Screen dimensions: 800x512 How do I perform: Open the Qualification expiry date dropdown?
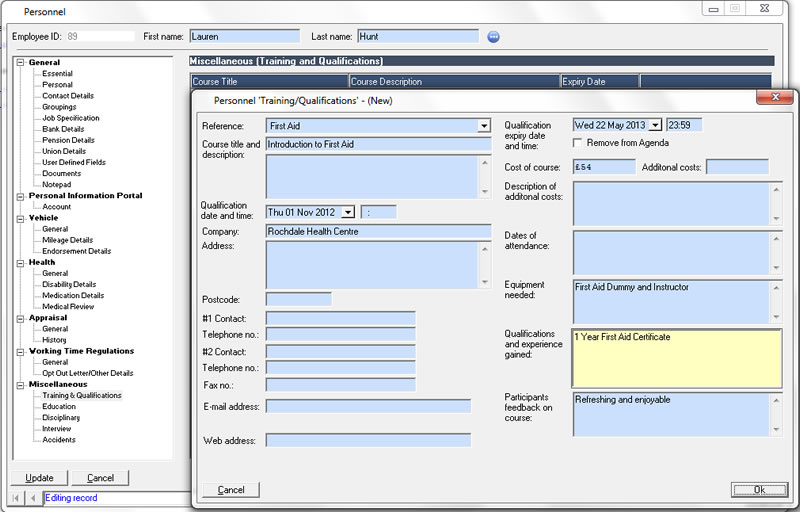pos(656,126)
